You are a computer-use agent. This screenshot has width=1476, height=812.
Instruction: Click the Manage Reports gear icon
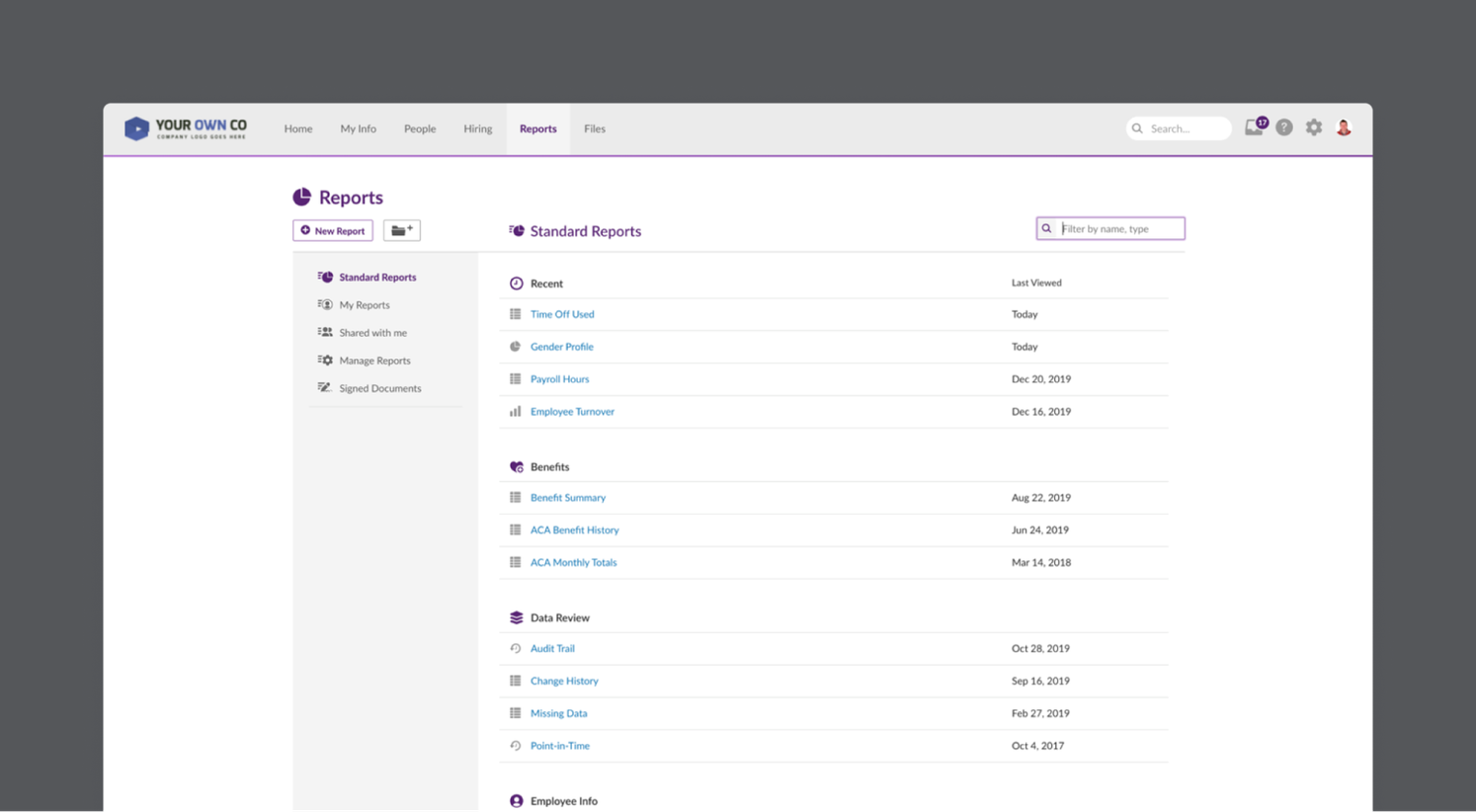point(327,360)
